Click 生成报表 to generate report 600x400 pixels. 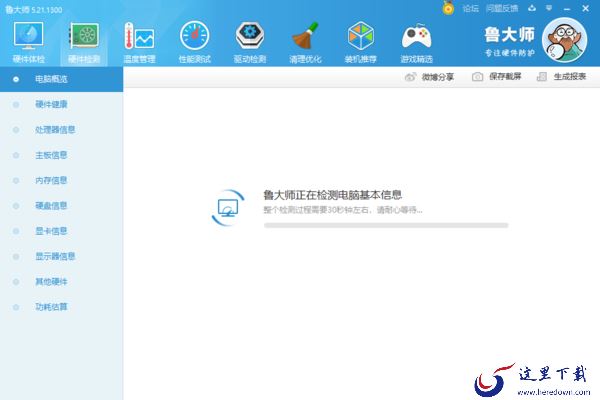tap(561, 77)
